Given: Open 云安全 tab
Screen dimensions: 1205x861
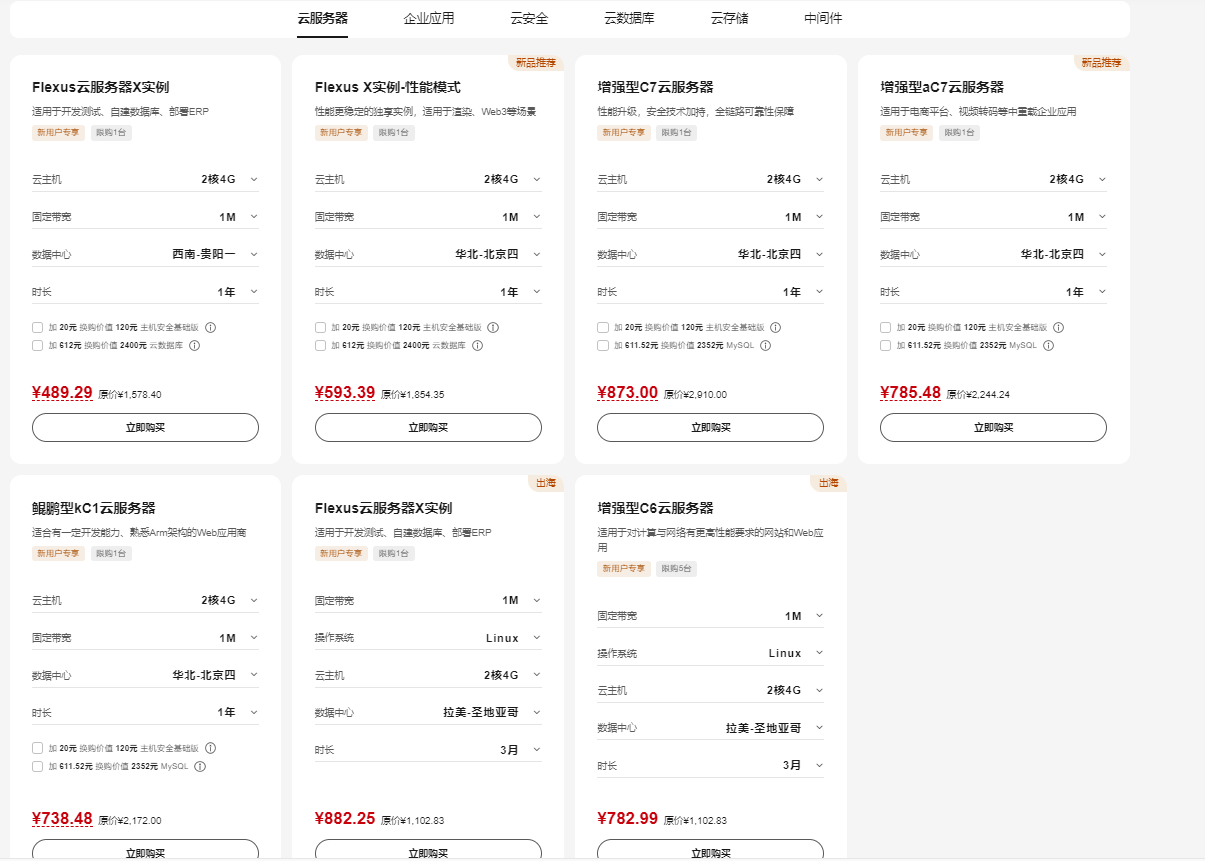Looking at the screenshot, I should 529,18.
